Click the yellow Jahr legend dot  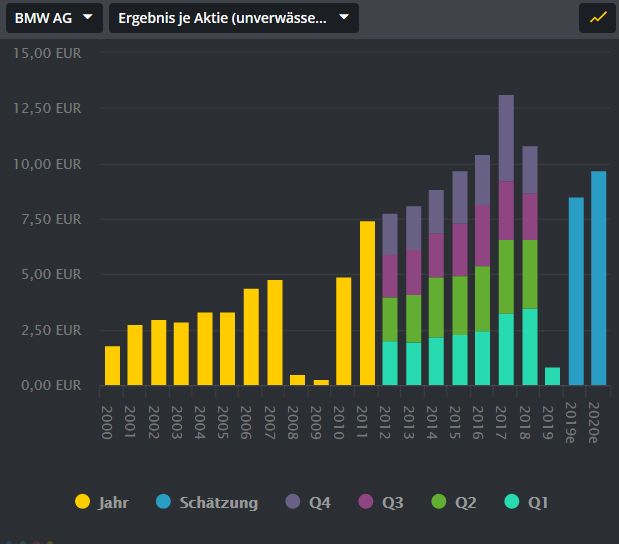click(x=82, y=502)
